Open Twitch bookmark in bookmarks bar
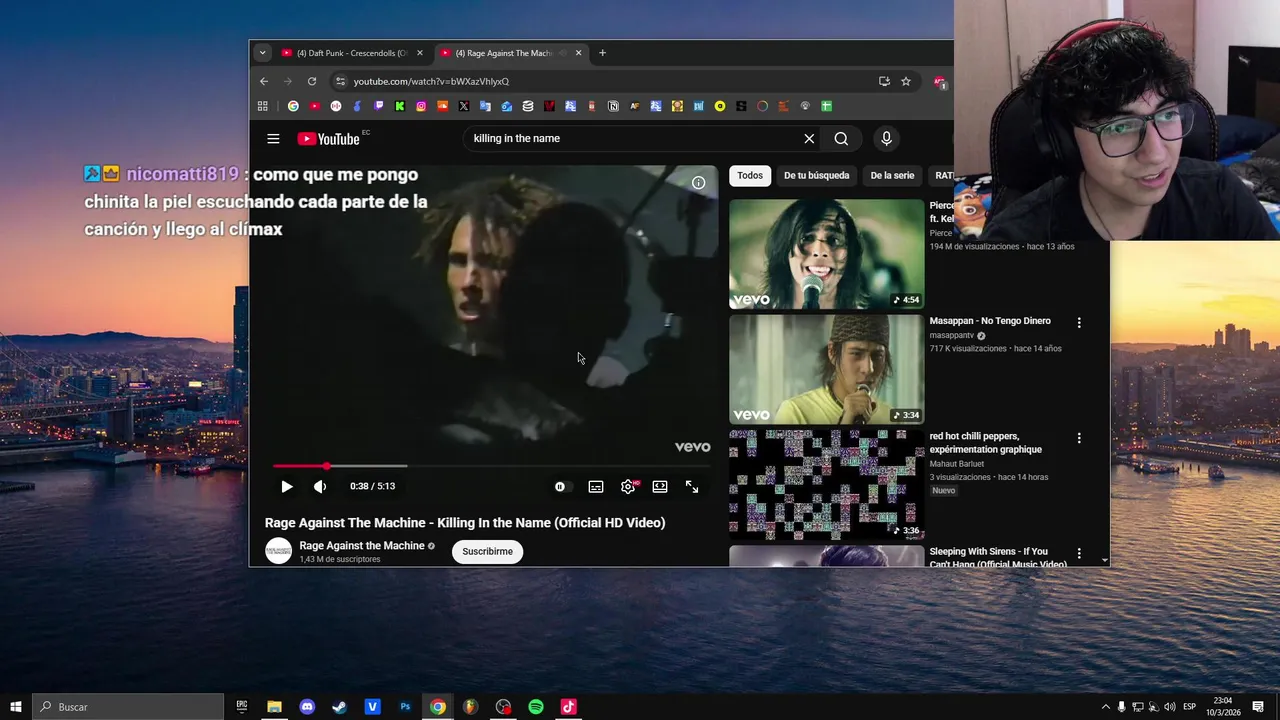Viewport: 1280px width, 720px height. pyautogui.click(x=378, y=106)
